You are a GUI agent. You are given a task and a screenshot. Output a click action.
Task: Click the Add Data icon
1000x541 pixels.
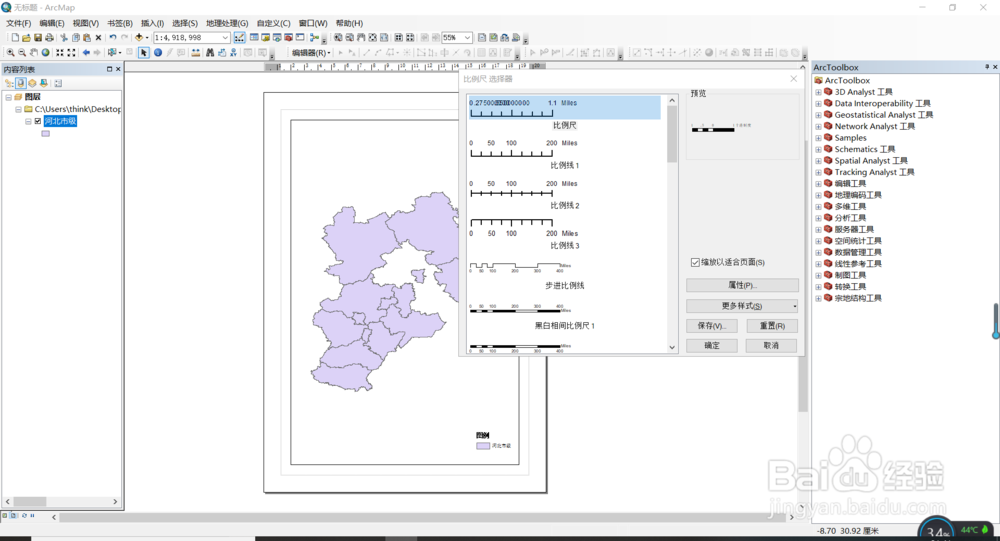138,38
